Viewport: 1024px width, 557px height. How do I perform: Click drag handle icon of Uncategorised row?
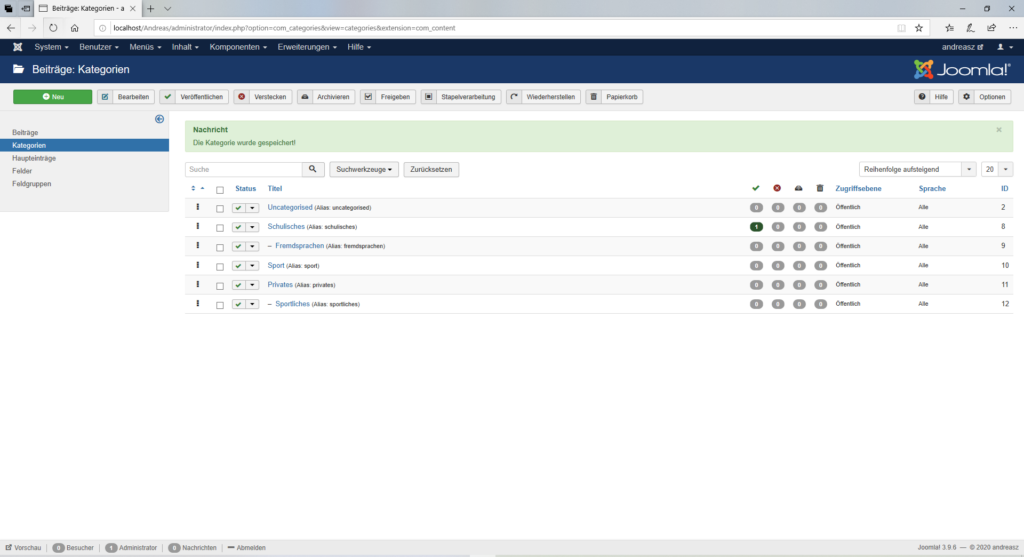(198, 207)
